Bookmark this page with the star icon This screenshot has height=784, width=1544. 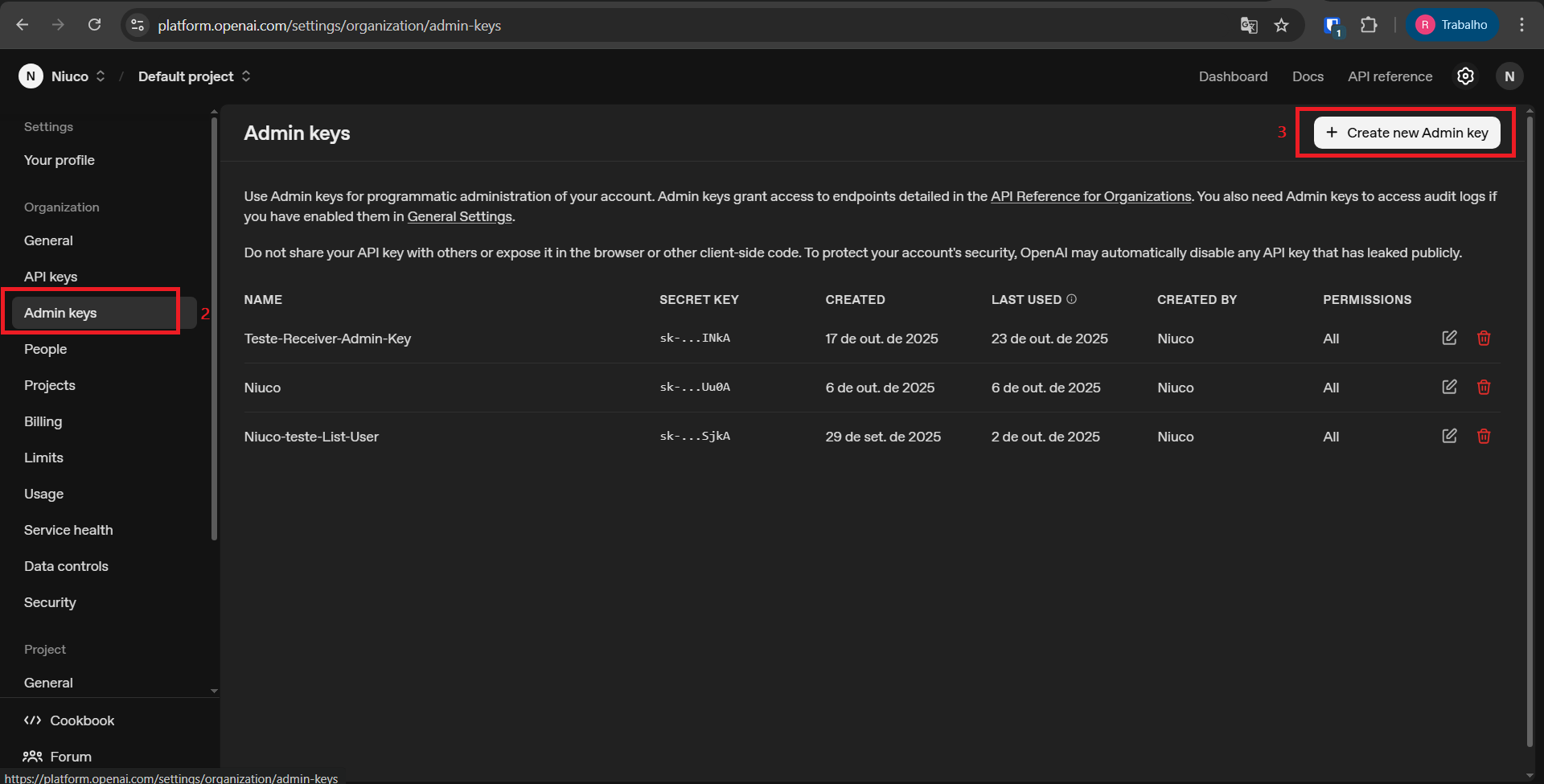point(1281,25)
